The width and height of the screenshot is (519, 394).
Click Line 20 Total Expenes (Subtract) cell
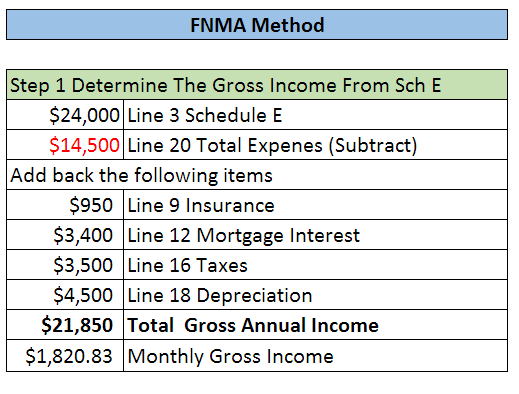(x=315, y=145)
